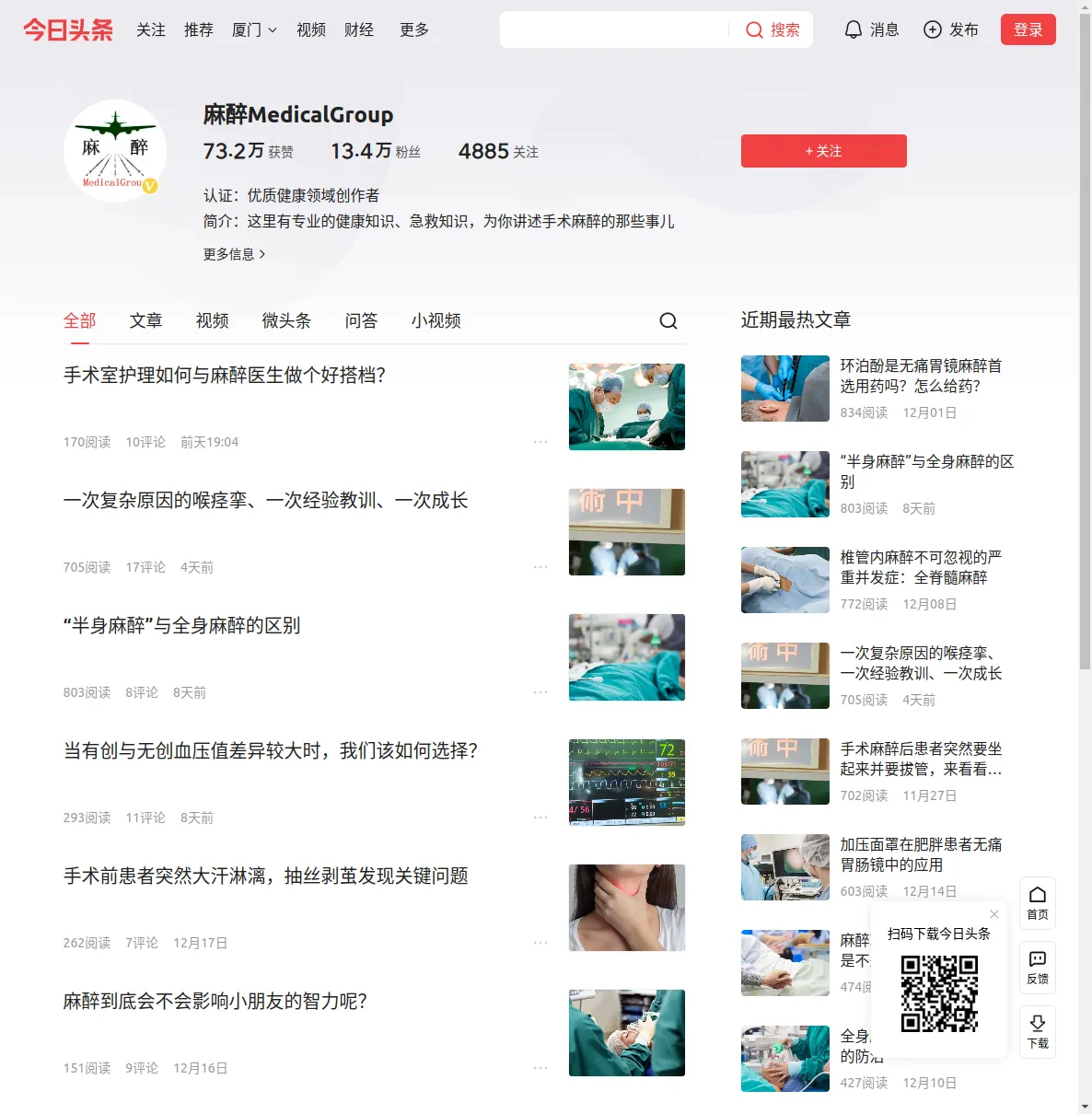Follow the account with + 关注 button

[x=824, y=151]
